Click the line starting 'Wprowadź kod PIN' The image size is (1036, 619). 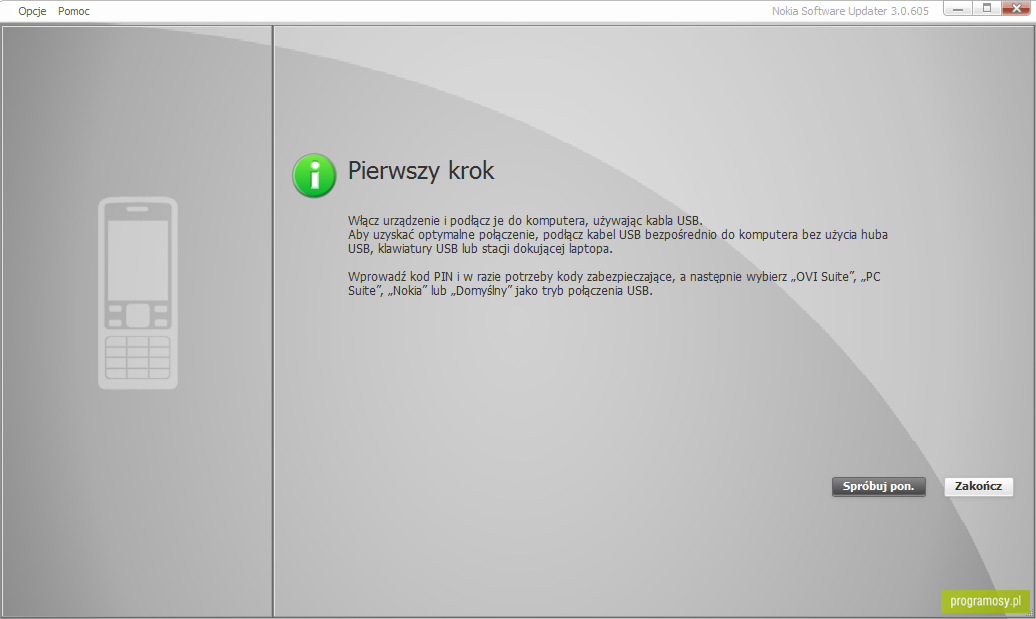point(614,277)
